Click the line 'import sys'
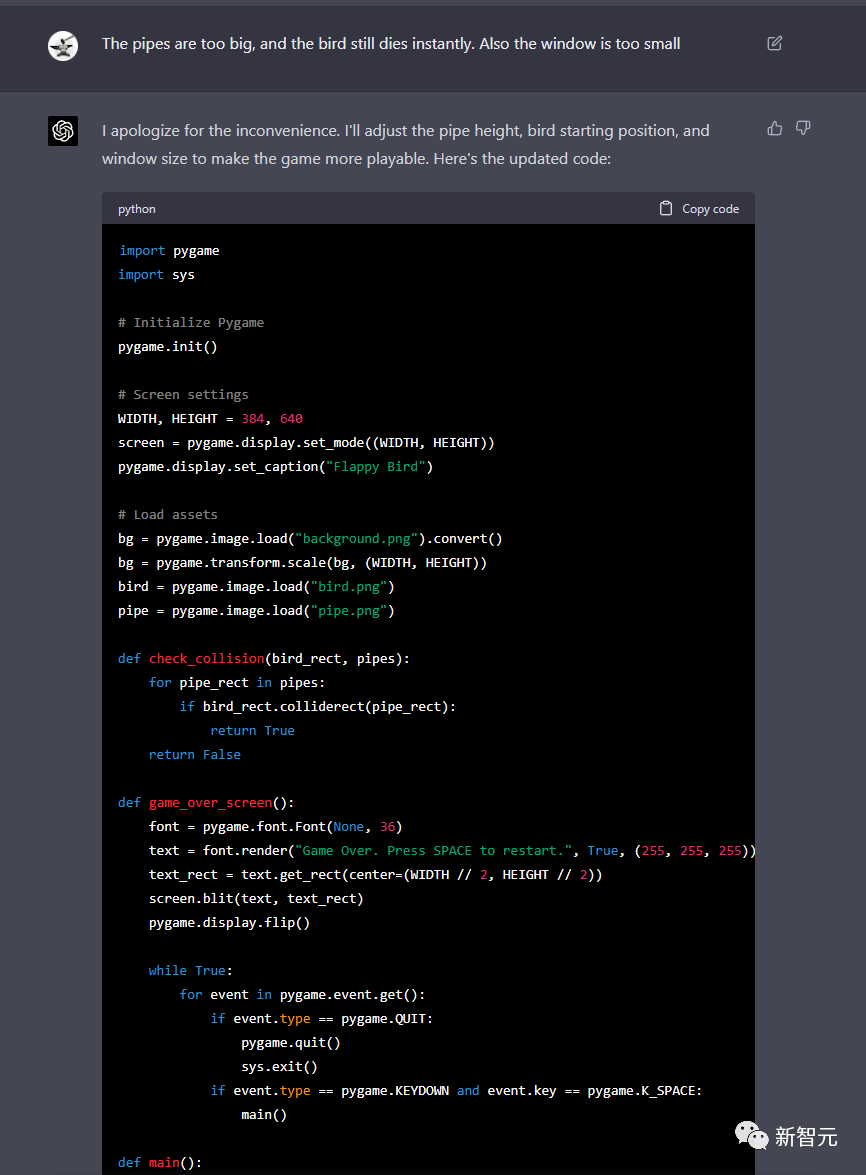866x1175 pixels. [x=156, y=274]
